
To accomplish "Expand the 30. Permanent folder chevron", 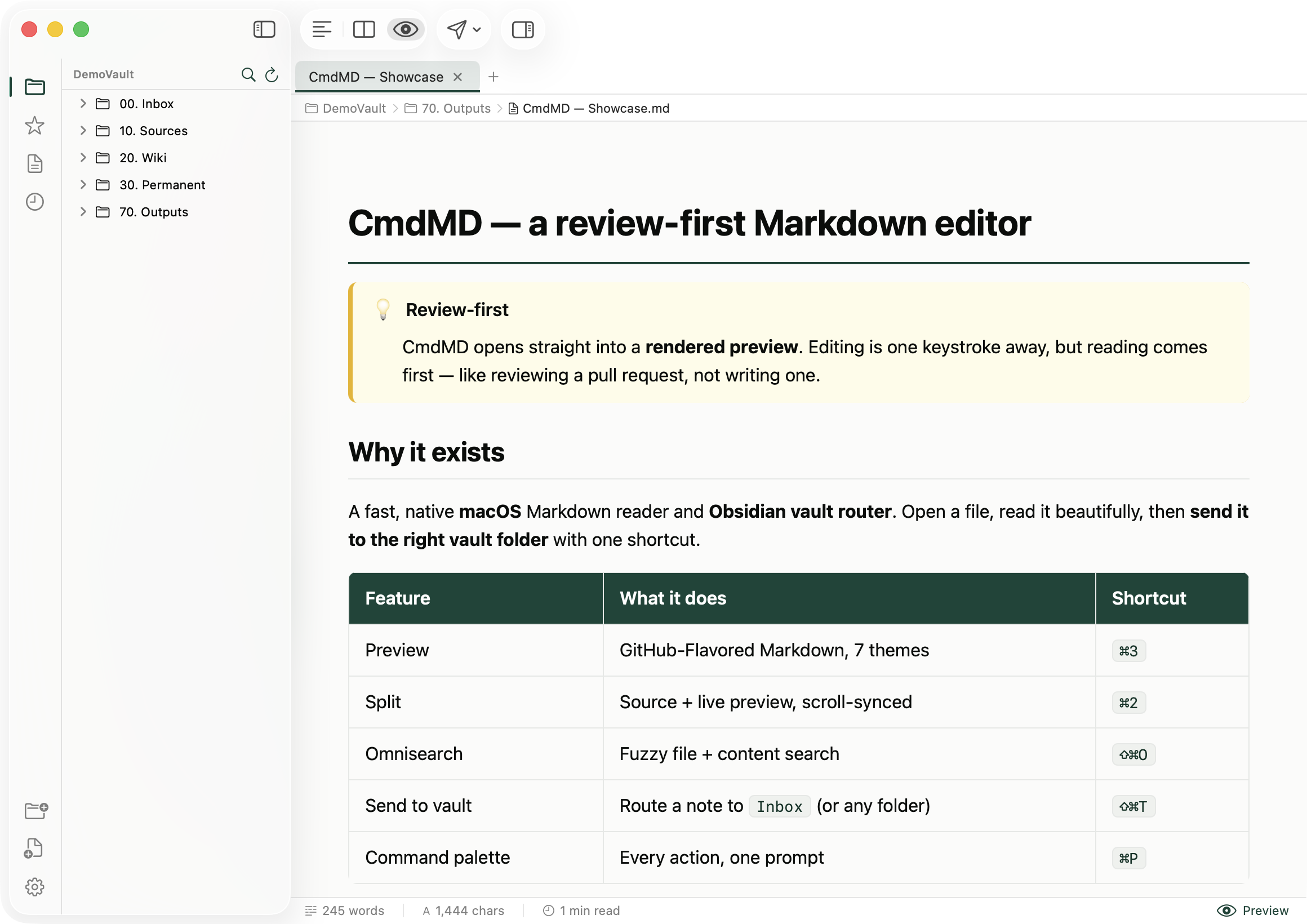I will pos(83,184).
